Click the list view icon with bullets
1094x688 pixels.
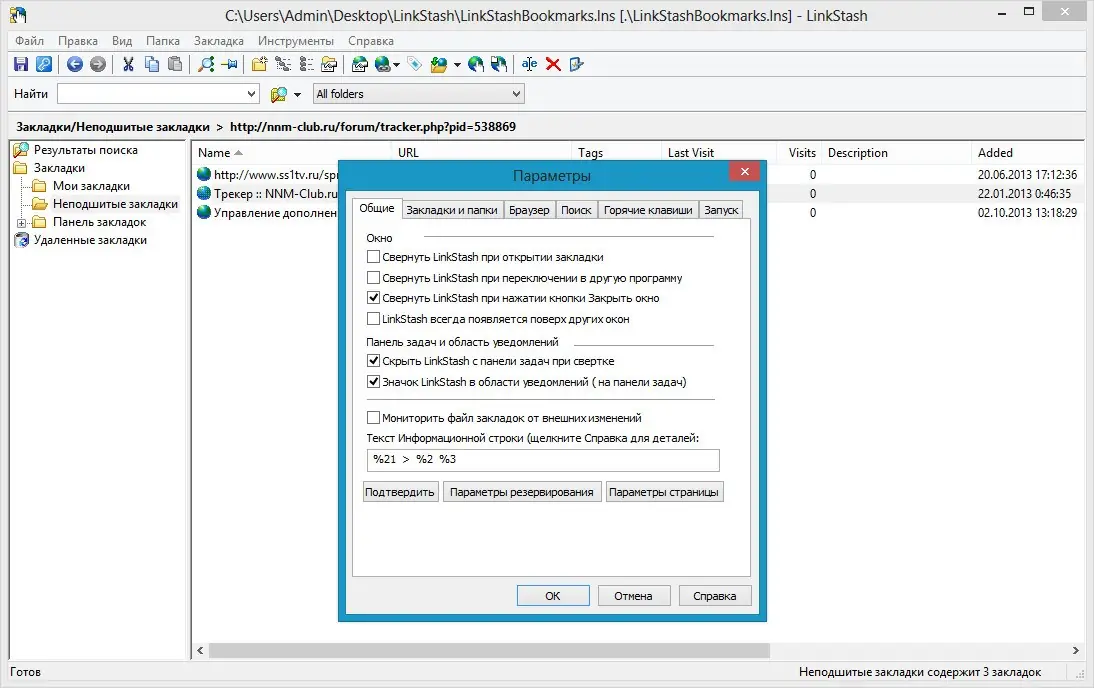(306, 64)
